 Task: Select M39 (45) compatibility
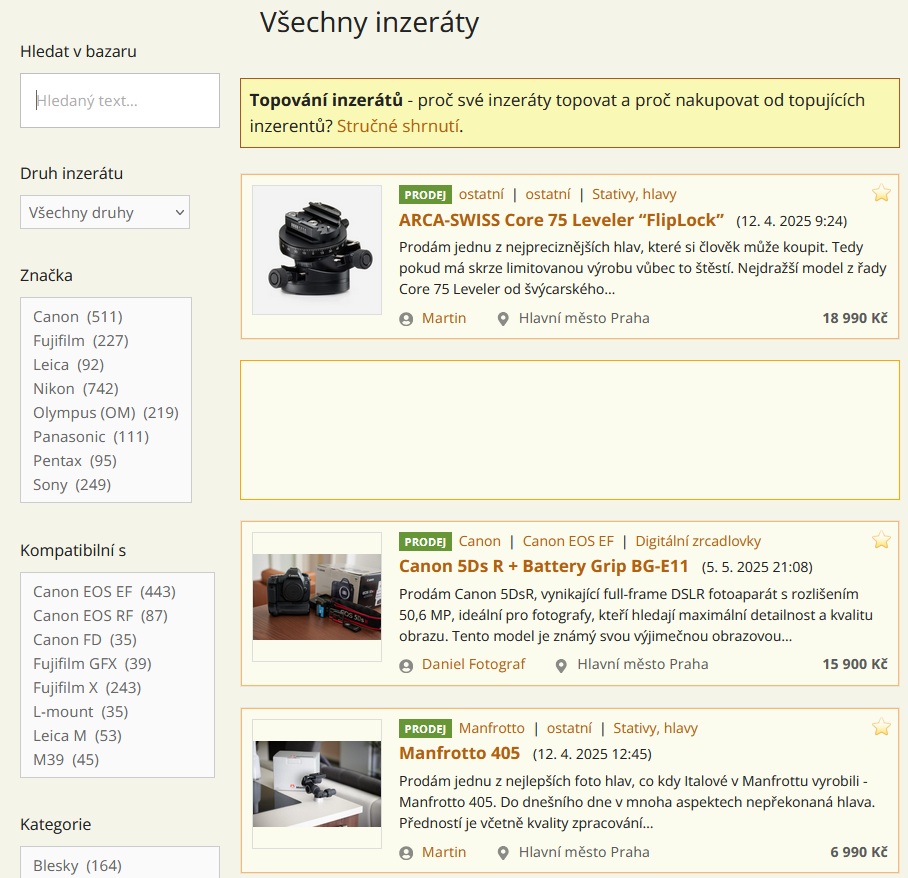click(x=66, y=760)
